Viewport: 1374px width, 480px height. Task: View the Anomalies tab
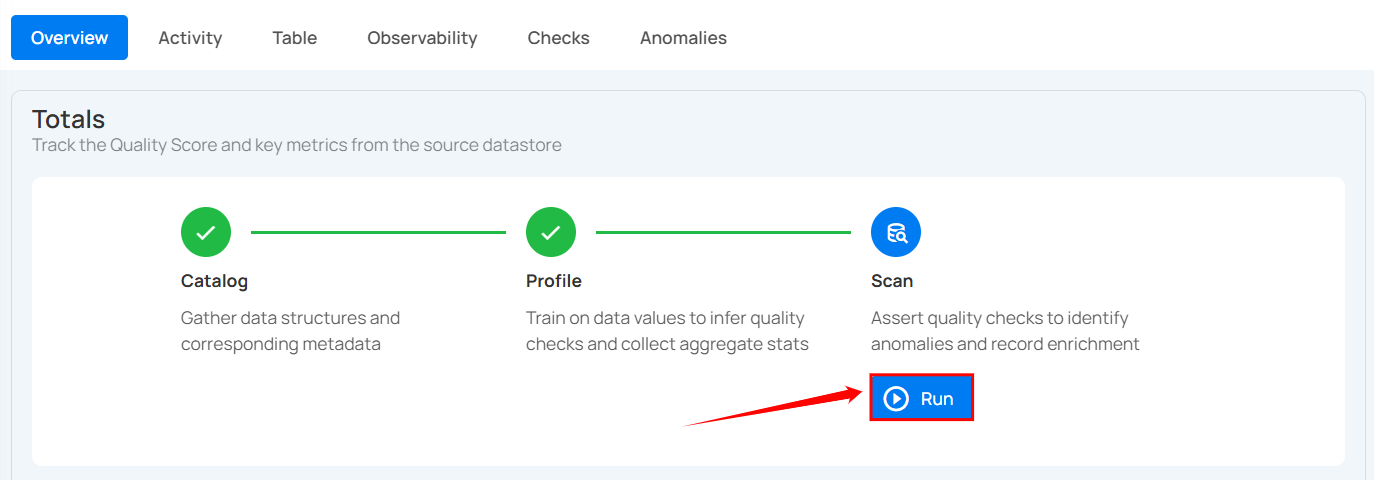683,38
